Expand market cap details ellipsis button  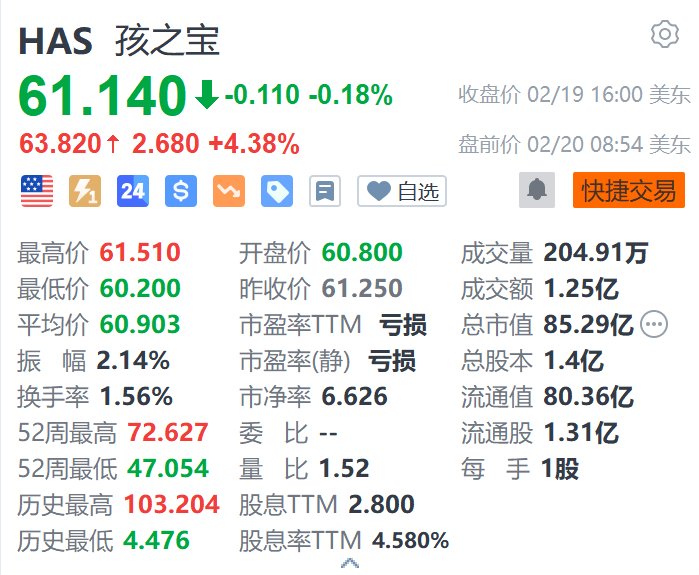(654, 324)
